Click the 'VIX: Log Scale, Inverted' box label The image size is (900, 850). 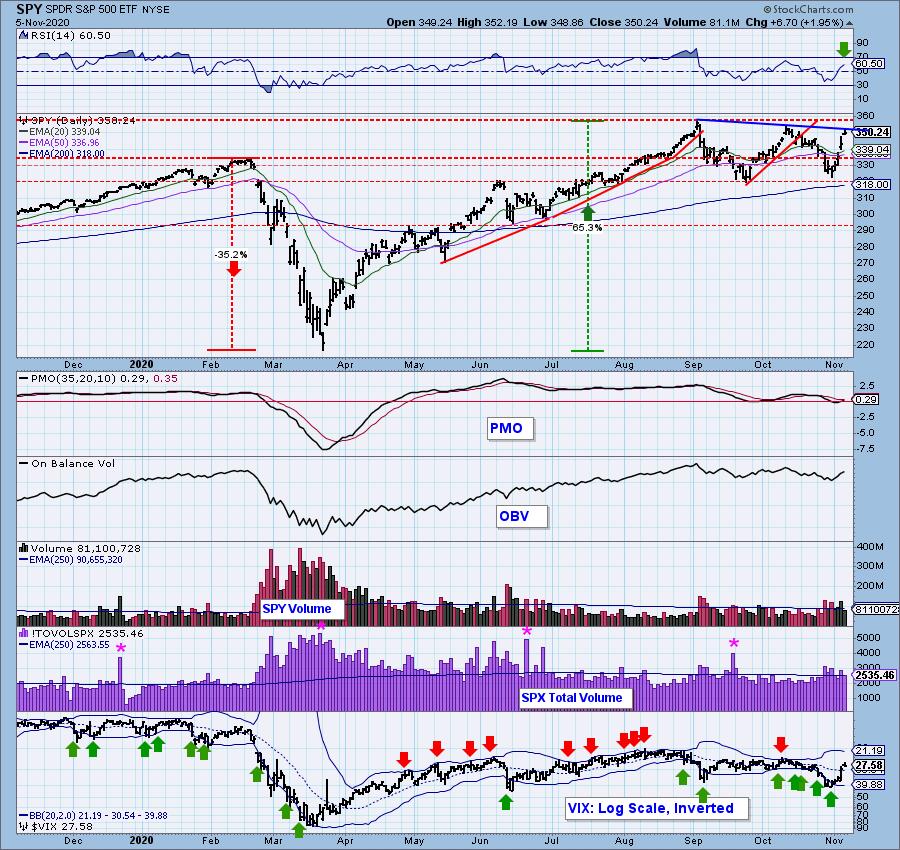tap(655, 808)
